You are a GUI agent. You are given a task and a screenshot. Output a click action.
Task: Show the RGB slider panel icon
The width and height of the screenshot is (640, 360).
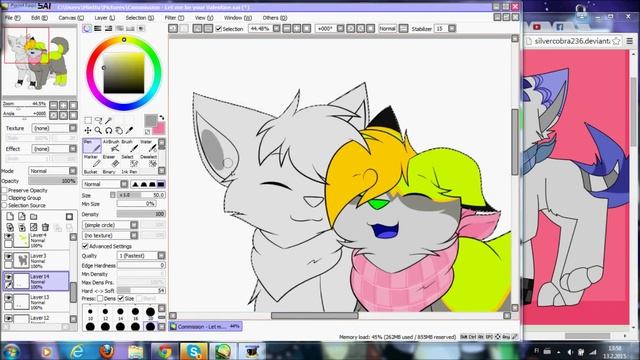click(98, 28)
